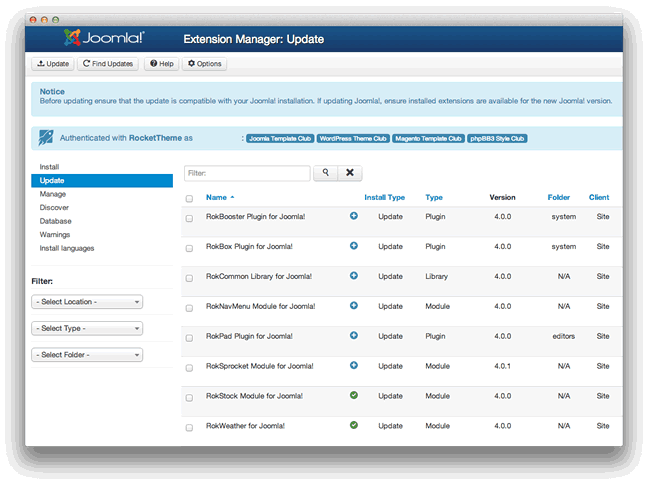Viewport: 648px width, 485px height.
Task: Open Install languages in sidebar
Action: pos(67,248)
